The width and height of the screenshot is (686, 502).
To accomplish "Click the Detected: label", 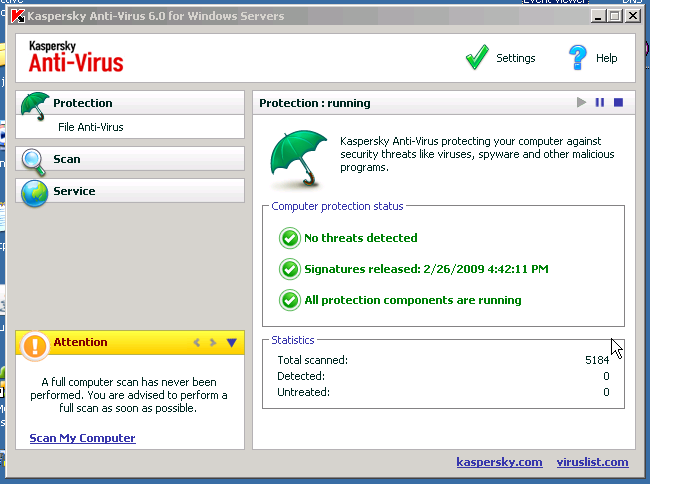I will click(x=301, y=376).
